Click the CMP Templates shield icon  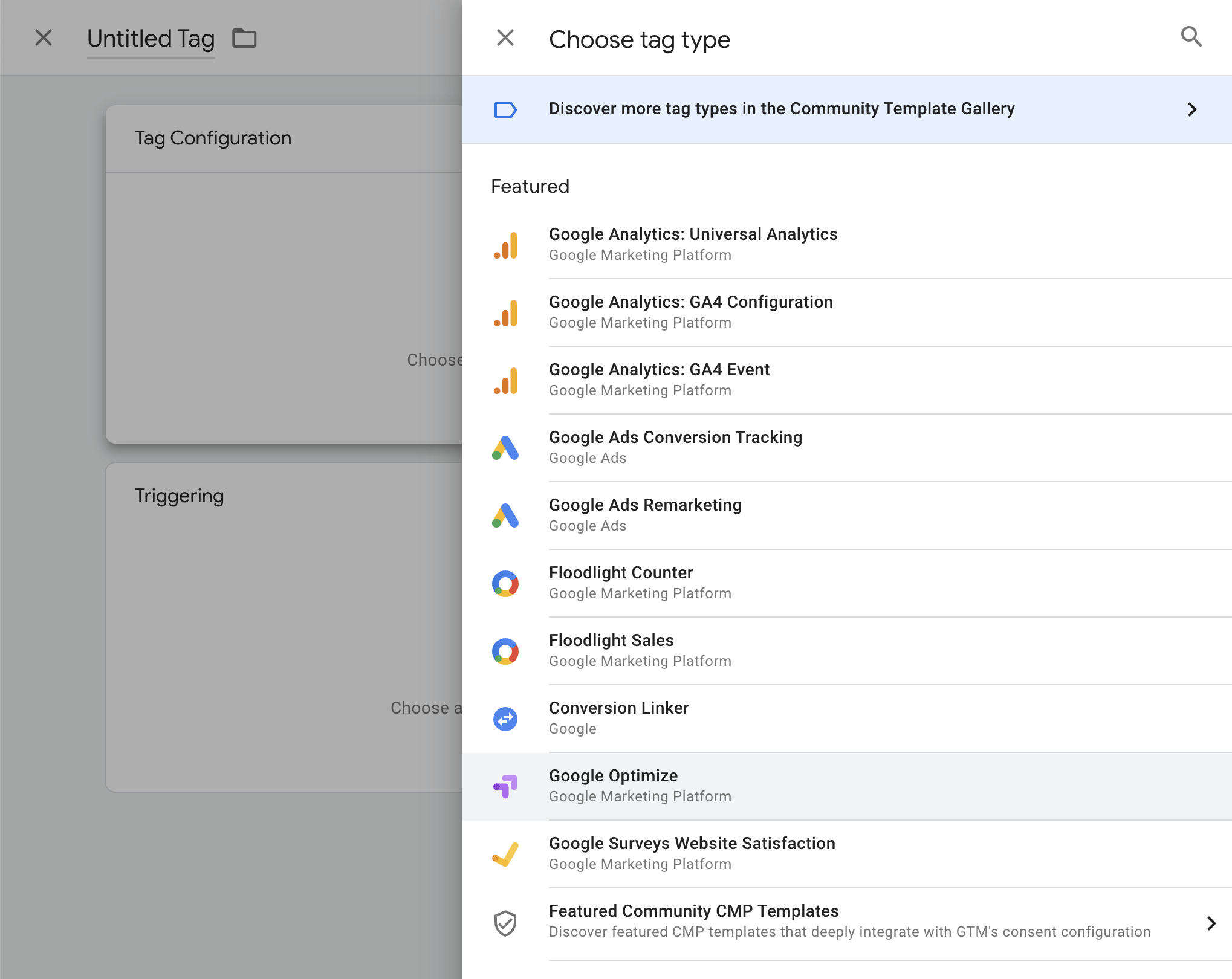(505, 923)
